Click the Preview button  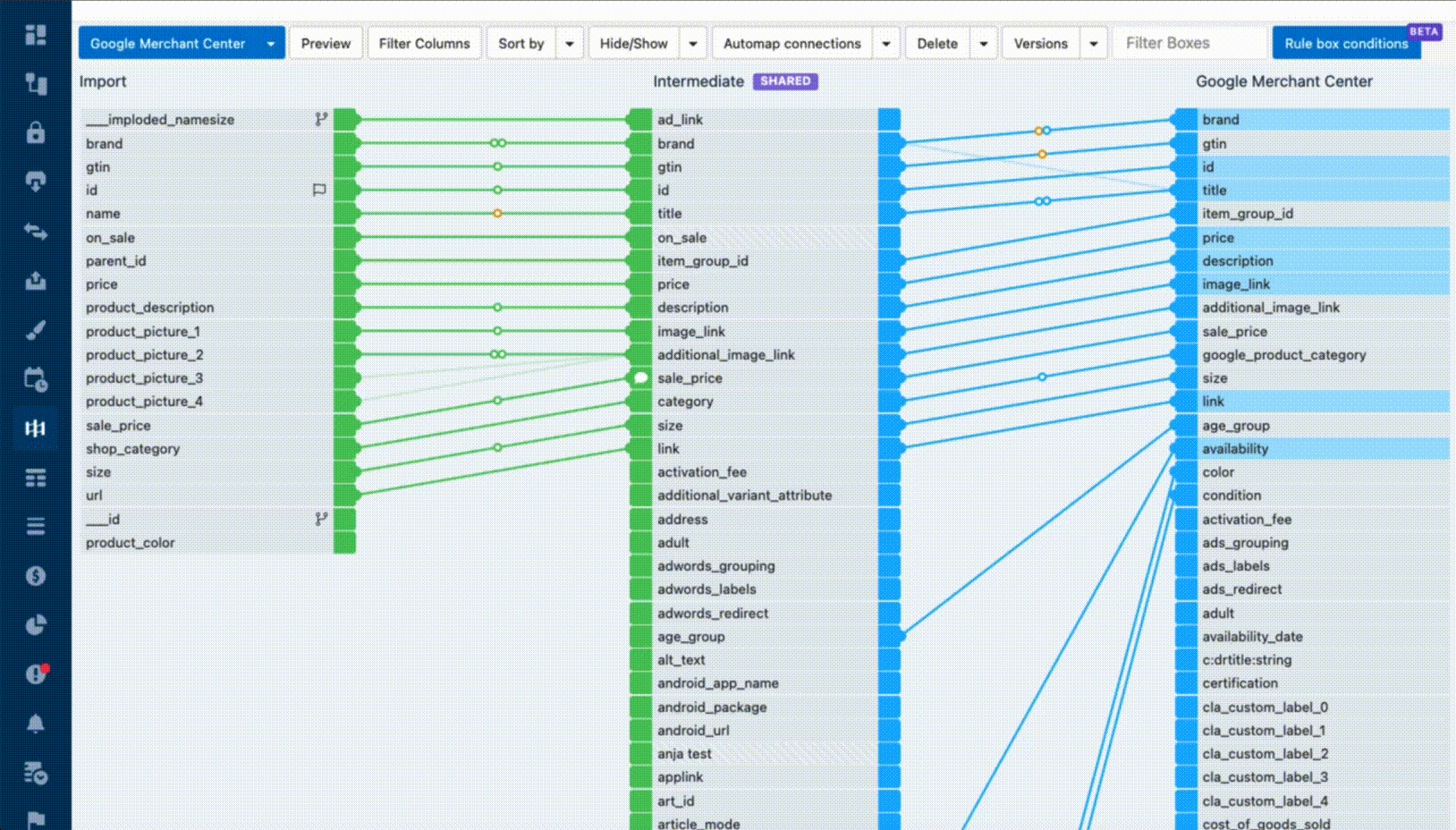326,43
